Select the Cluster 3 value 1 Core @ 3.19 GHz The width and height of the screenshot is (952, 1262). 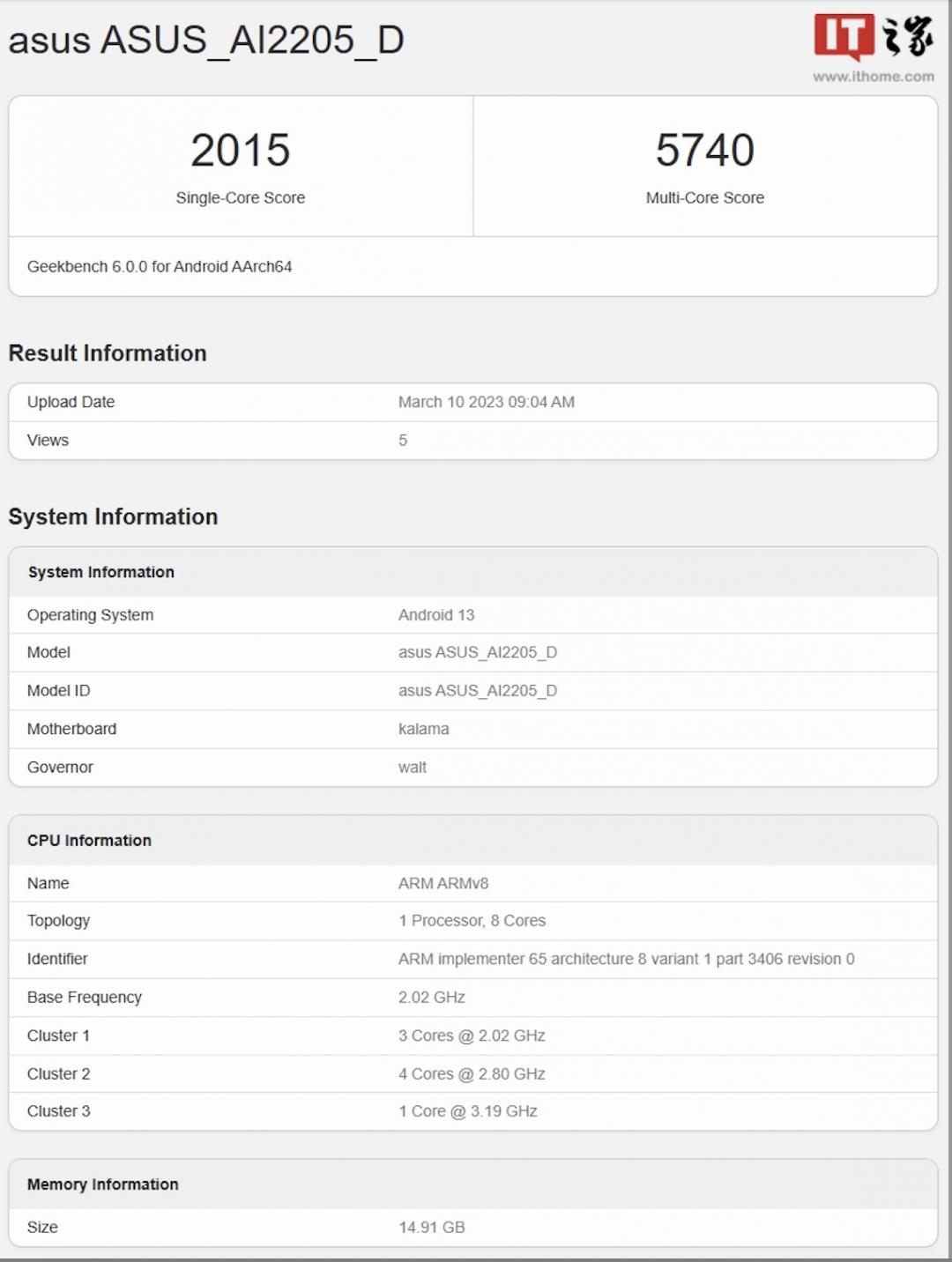pos(467,1111)
